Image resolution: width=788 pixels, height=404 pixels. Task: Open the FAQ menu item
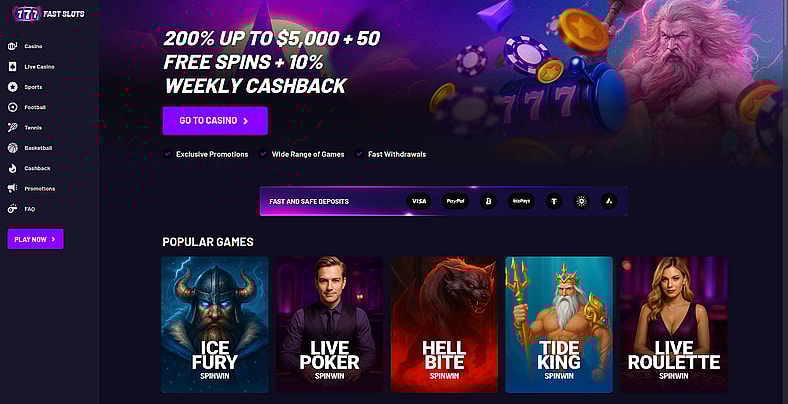[22, 209]
